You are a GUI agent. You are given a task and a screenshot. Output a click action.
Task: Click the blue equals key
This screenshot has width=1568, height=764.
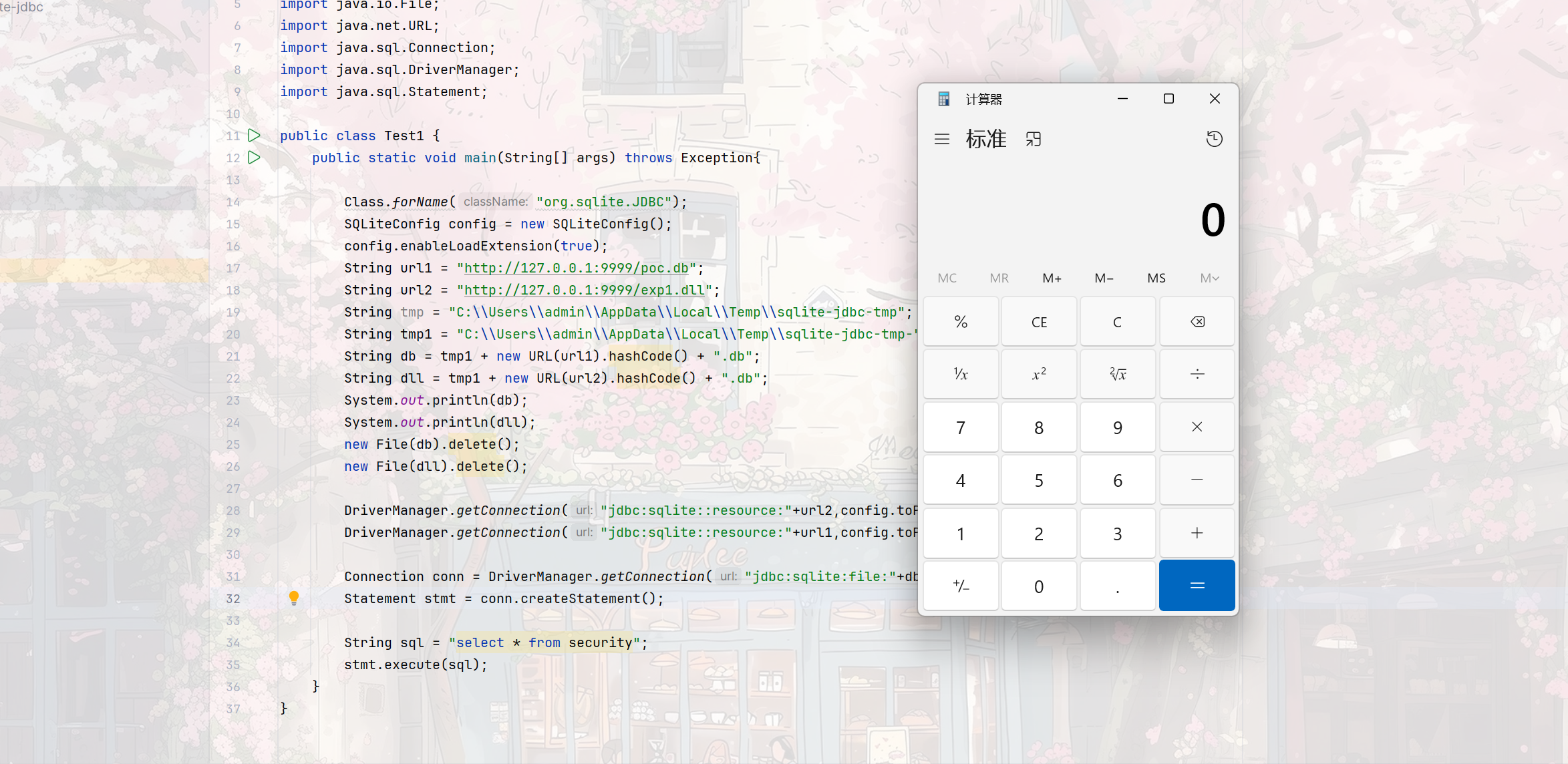coord(1197,586)
